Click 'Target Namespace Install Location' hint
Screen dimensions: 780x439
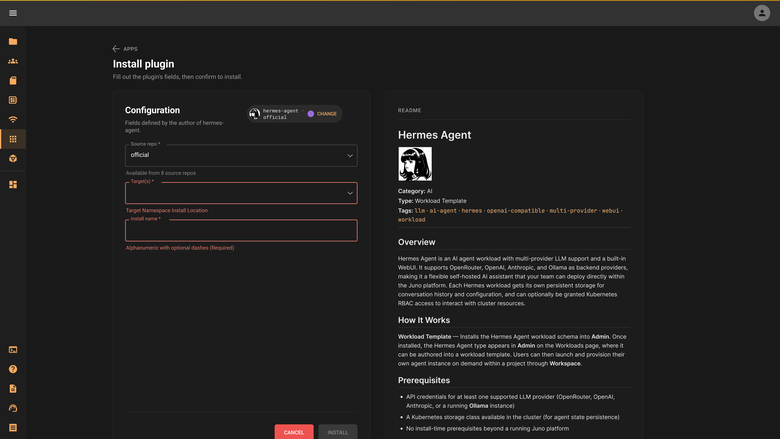[x=167, y=210]
